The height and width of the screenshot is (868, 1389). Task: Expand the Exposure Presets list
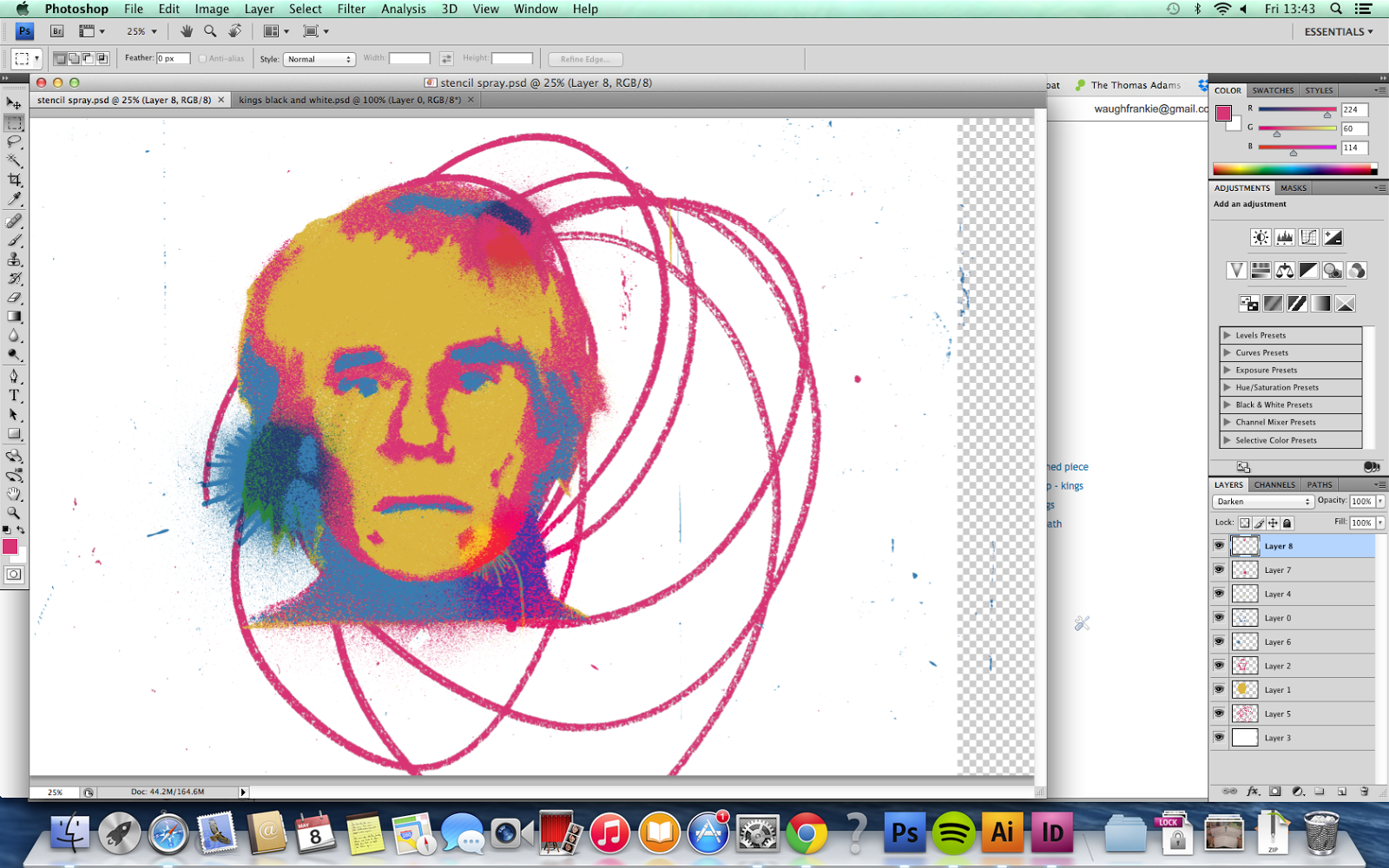pyautogui.click(x=1228, y=370)
